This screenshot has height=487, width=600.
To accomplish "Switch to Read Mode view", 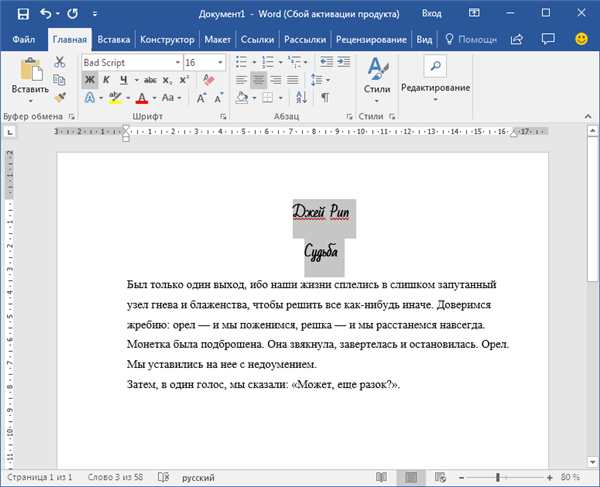I will (381, 477).
